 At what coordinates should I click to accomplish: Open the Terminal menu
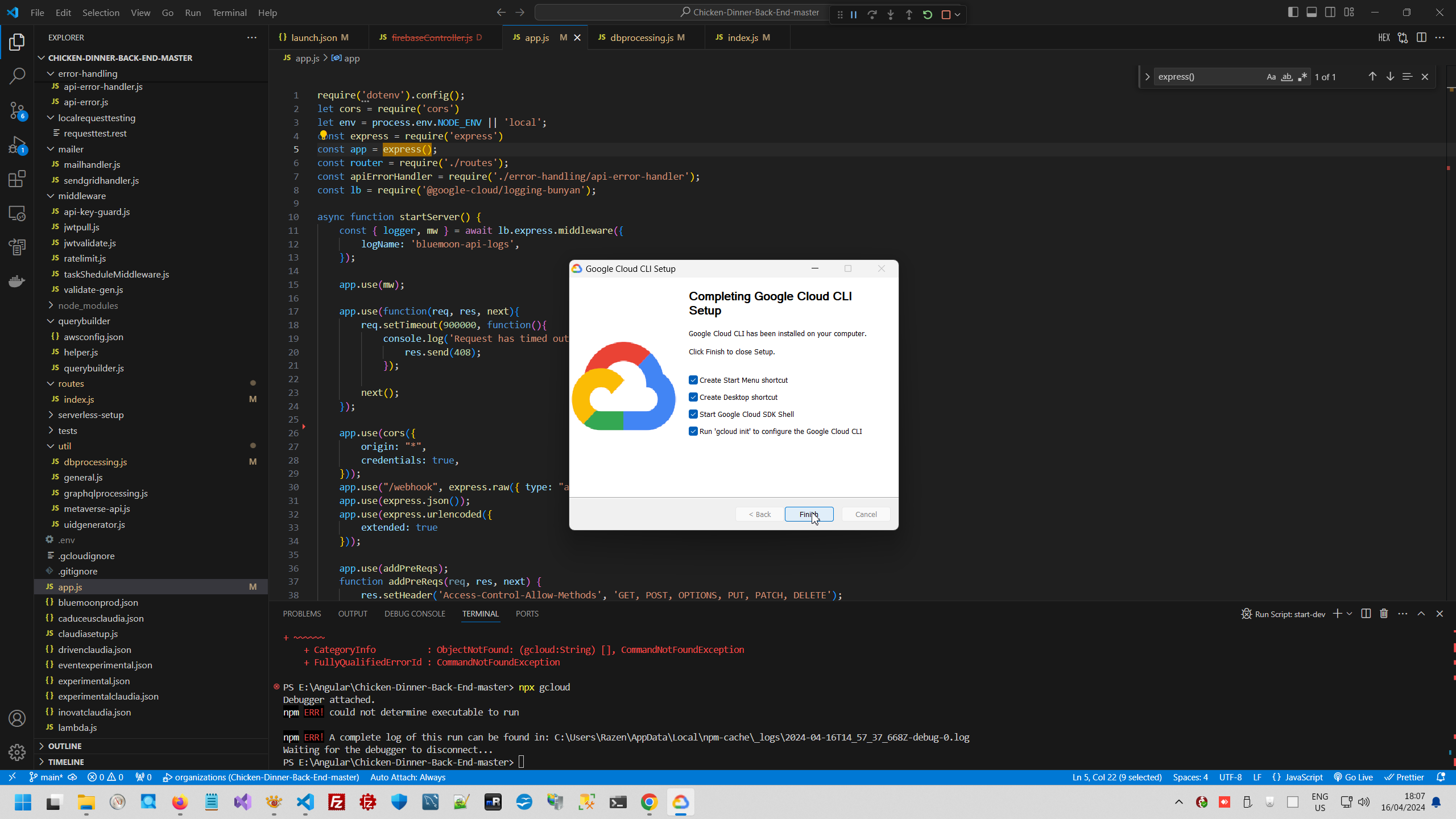click(229, 13)
